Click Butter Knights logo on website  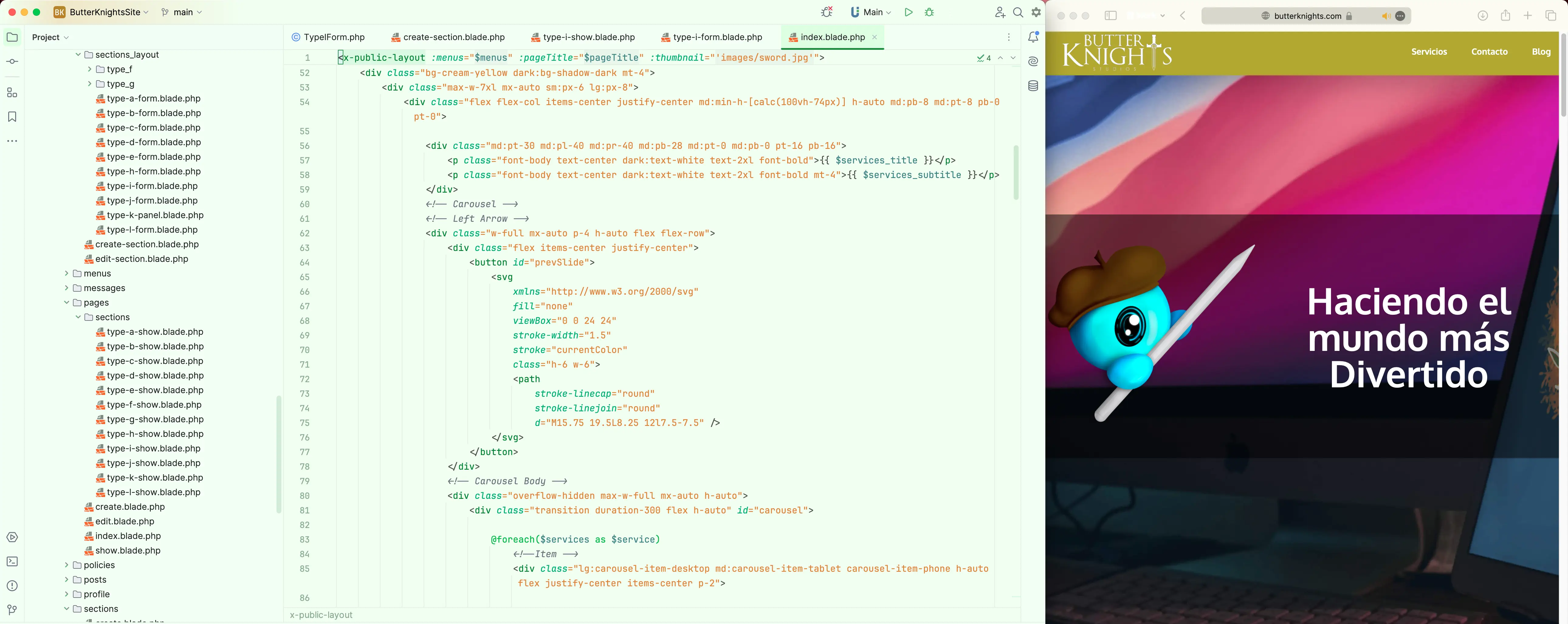1117,52
